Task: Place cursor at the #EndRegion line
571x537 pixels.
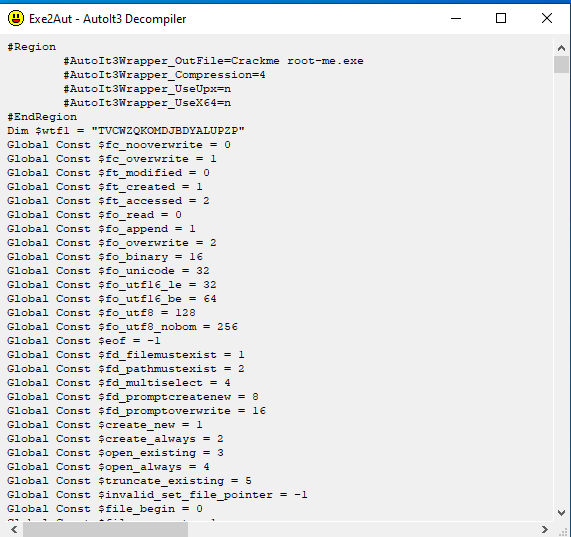Action: tap(42, 117)
